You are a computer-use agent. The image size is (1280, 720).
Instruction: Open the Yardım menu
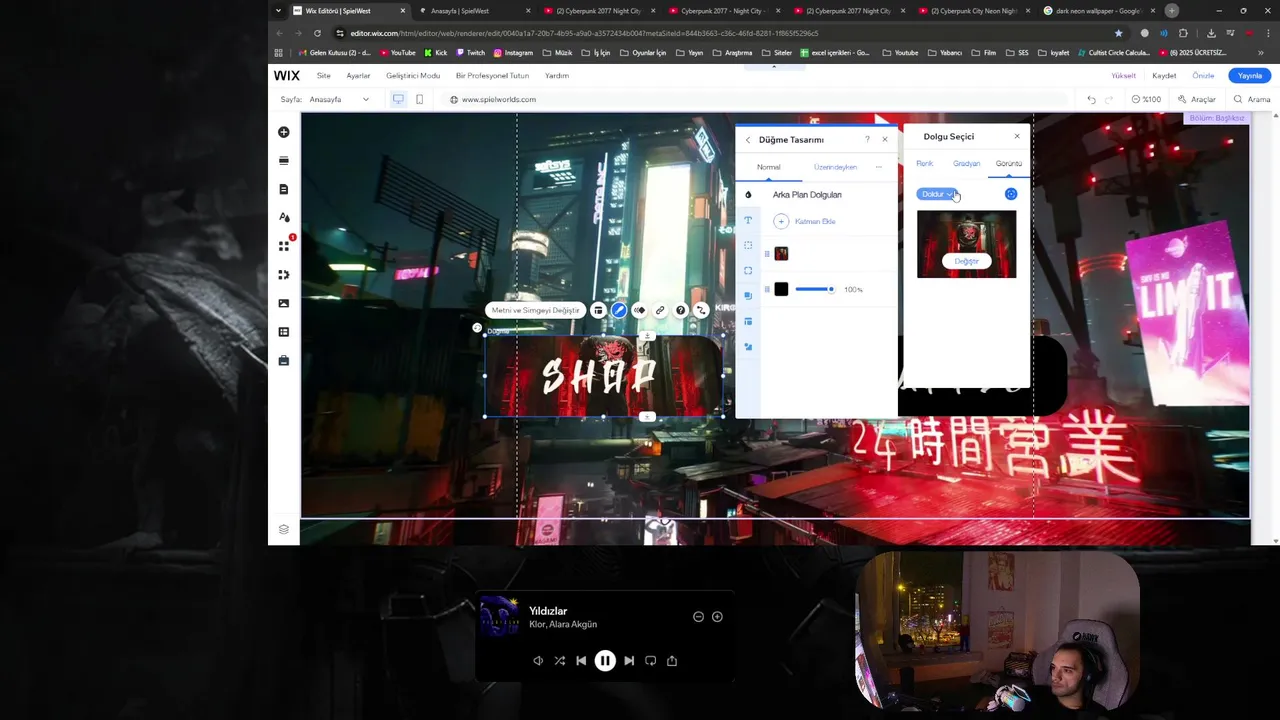557,76
